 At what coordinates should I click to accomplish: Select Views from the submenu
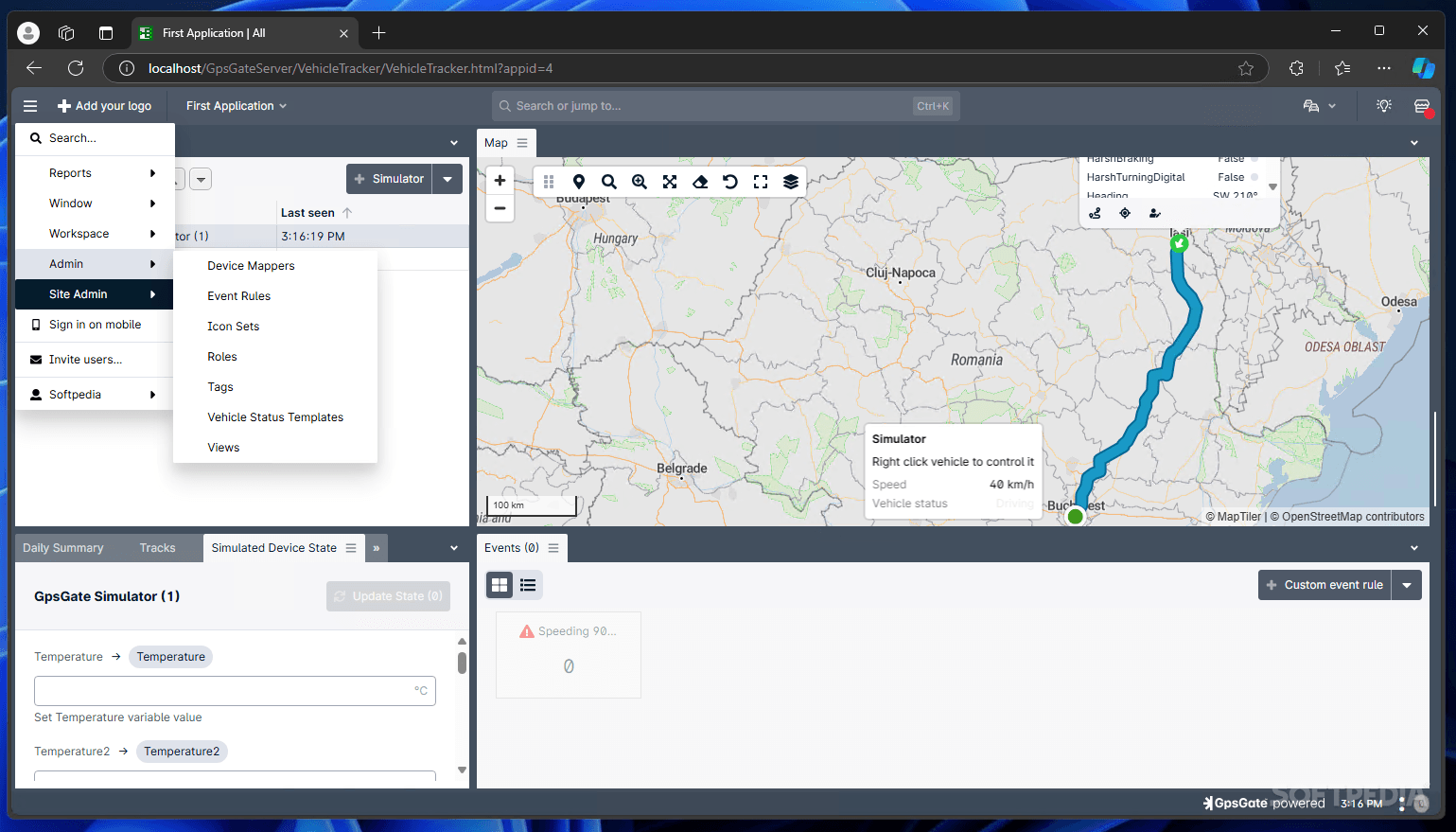coord(275,448)
